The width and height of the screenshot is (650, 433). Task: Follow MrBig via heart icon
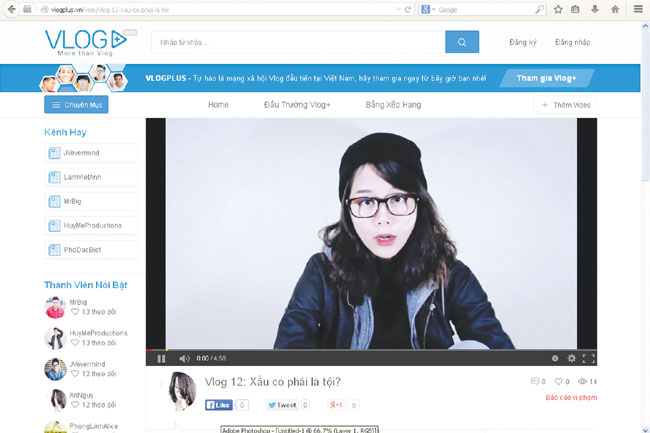point(75,312)
